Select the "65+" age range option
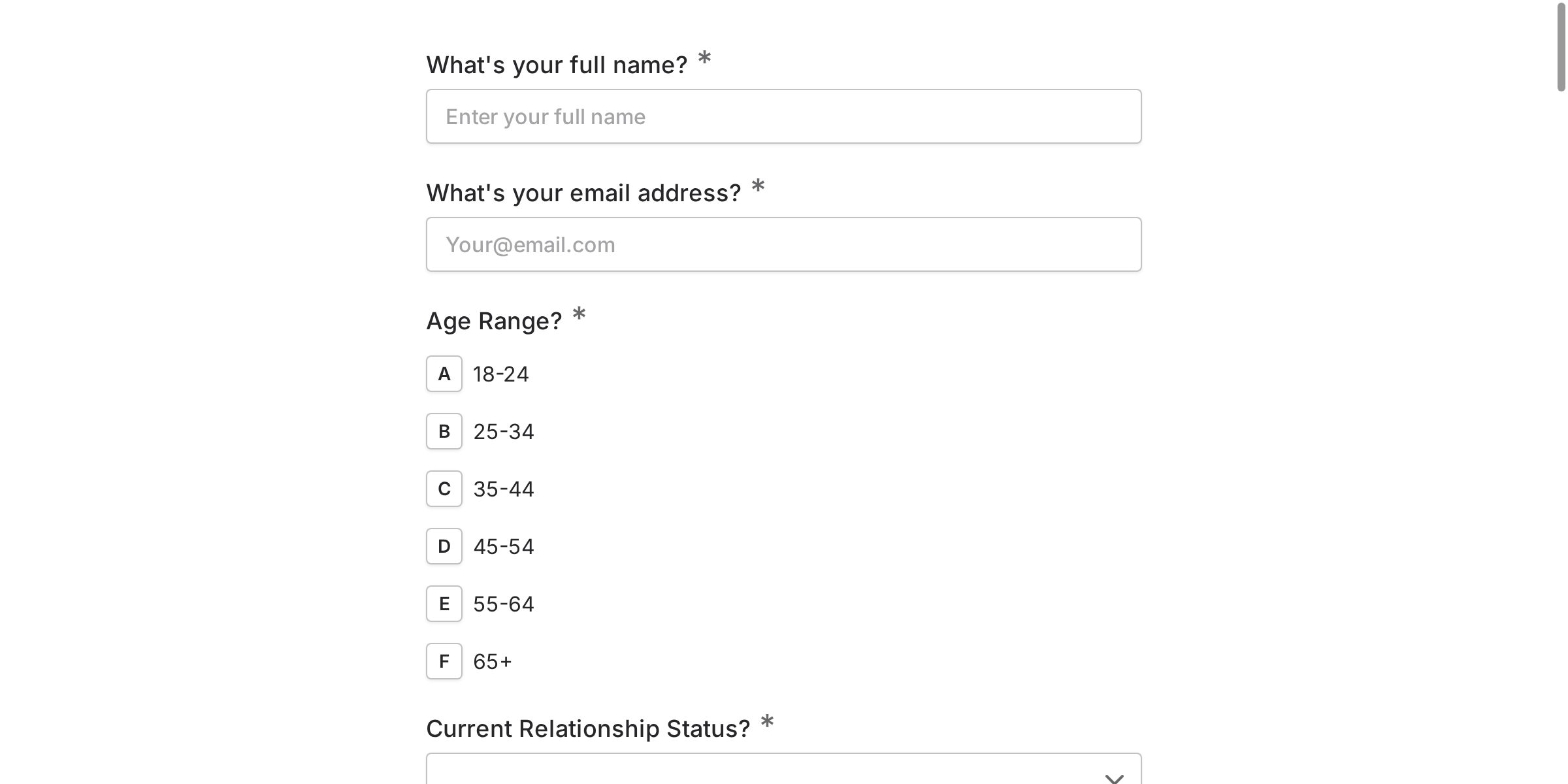 point(493,661)
